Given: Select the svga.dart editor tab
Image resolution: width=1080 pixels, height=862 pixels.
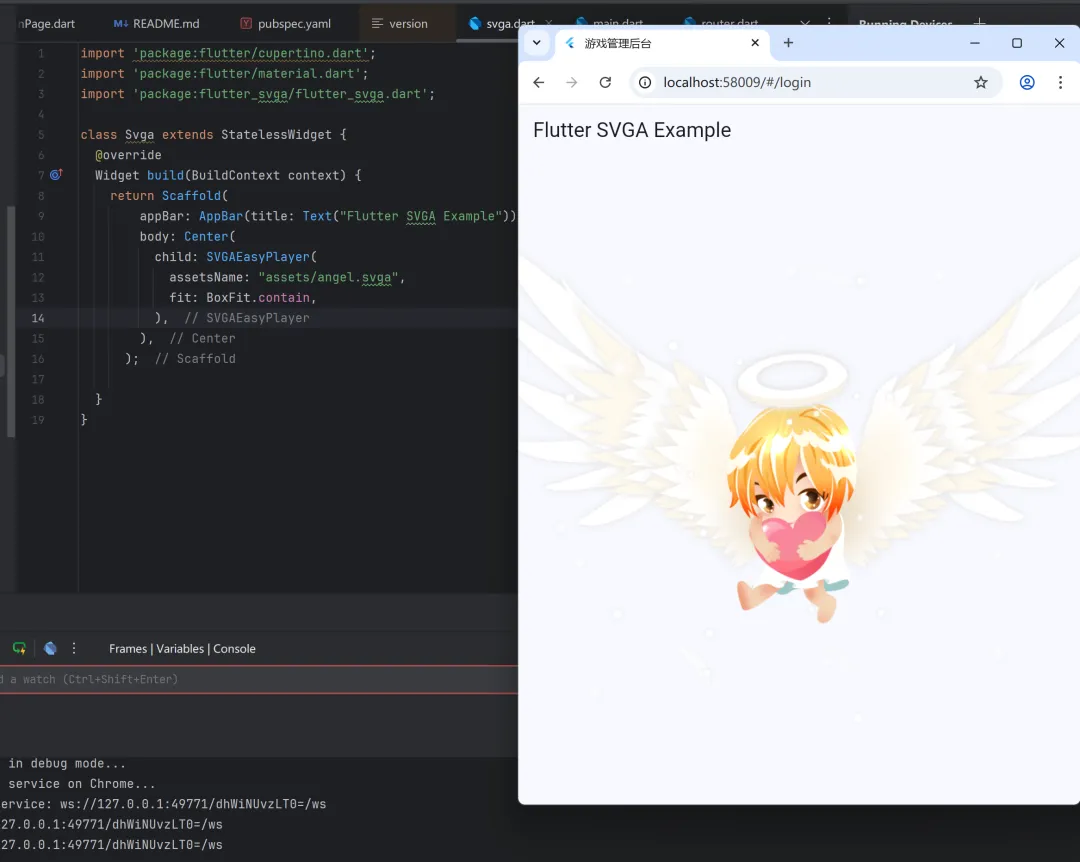Looking at the screenshot, I should tap(501, 23).
